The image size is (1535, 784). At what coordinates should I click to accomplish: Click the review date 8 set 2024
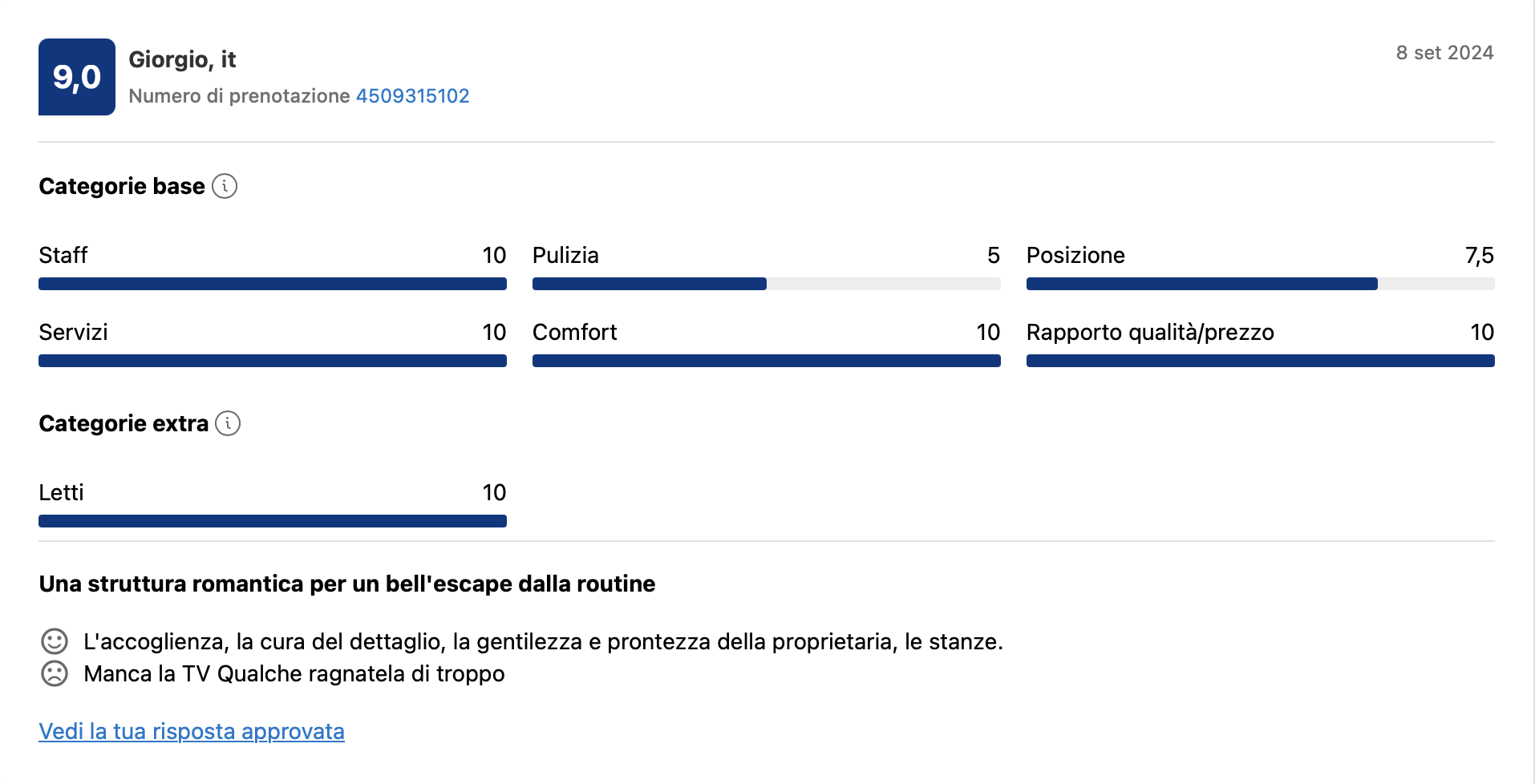(x=1445, y=53)
